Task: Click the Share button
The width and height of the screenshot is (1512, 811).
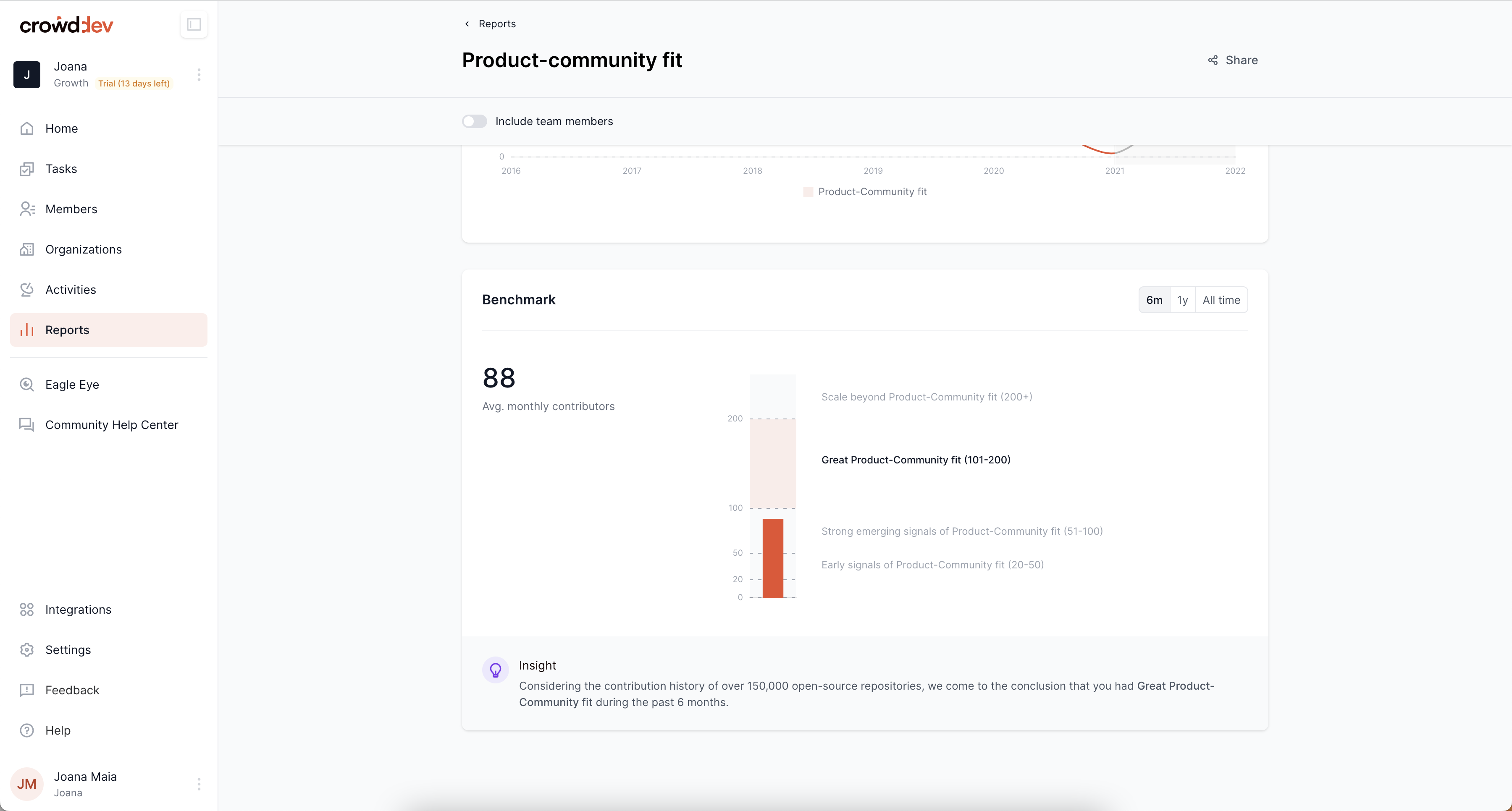Action: (1233, 60)
